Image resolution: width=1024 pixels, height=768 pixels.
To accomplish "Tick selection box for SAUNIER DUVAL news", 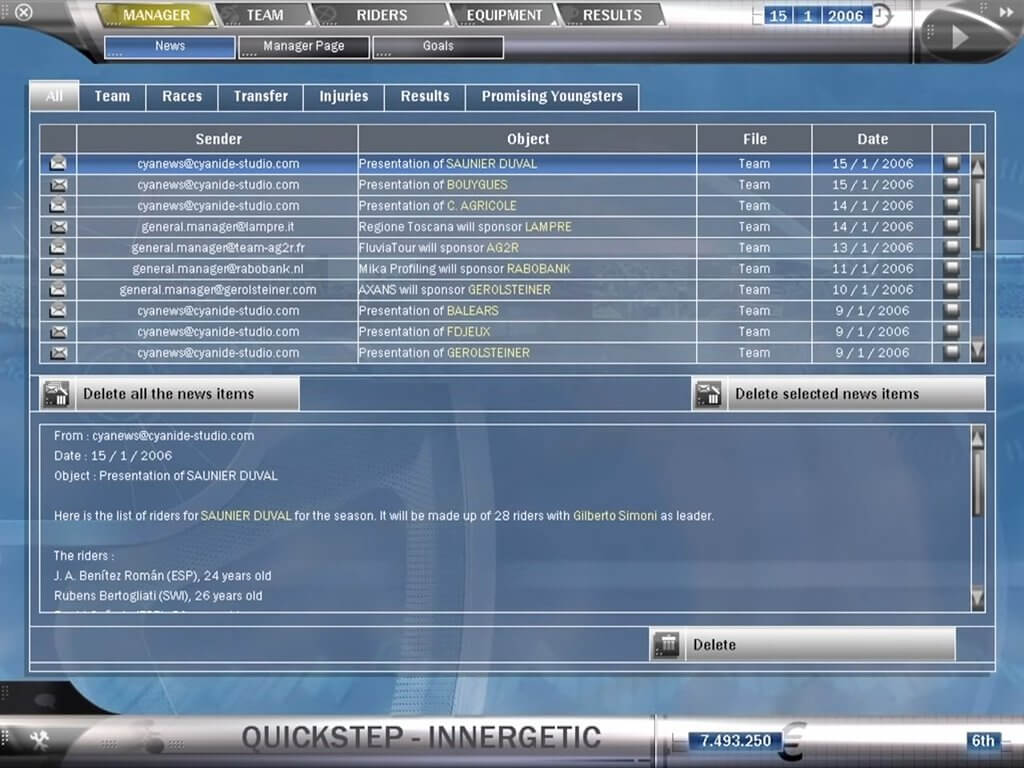I will (952, 163).
